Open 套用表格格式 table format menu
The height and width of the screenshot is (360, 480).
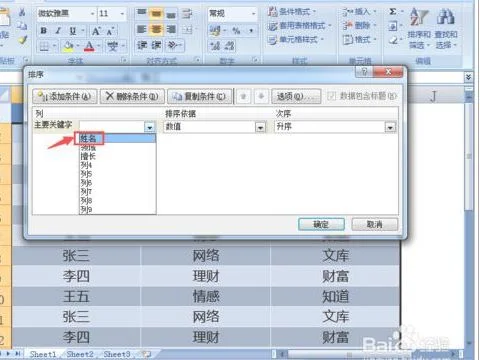[300, 26]
